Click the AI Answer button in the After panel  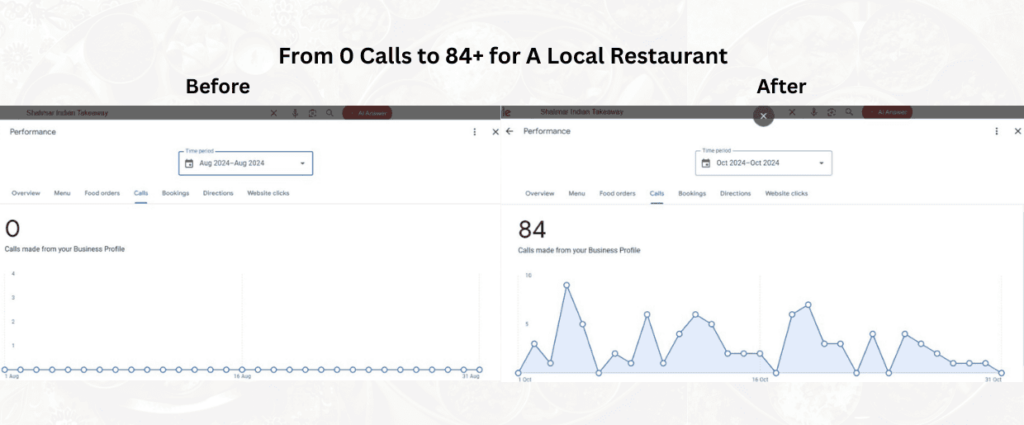(x=887, y=112)
